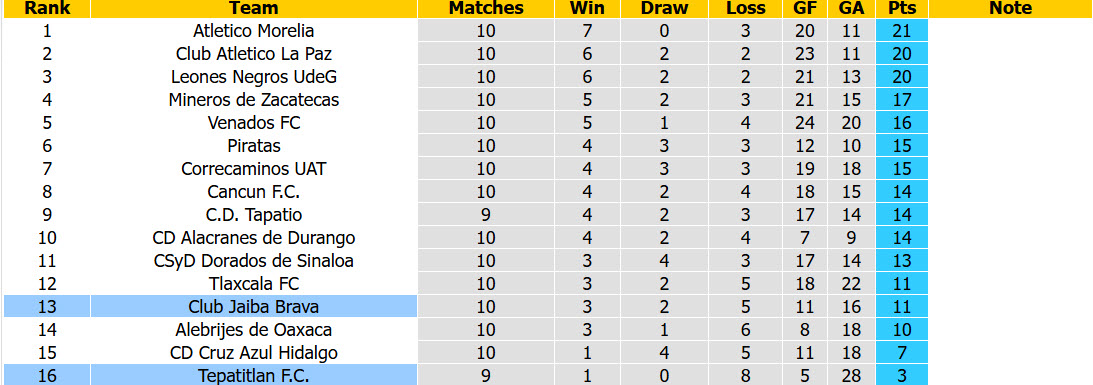1093x385 pixels.
Task: Click Cancun F.C. in table
Action: click(254, 192)
